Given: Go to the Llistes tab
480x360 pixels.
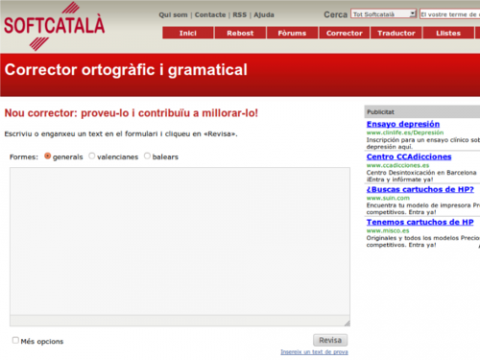Looking at the screenshot, I should (x=448, y=33).
